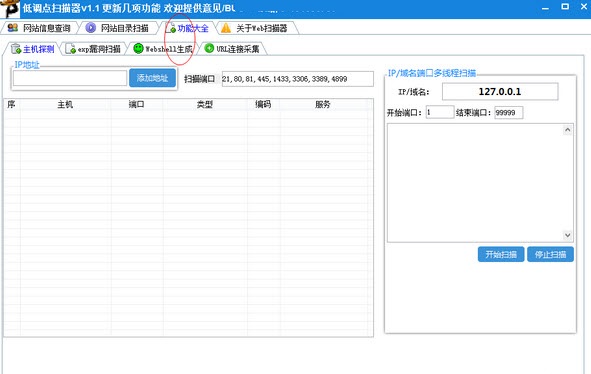The width and height of the screenshot is (591, 374).
Task: Click the 结束端口 field showing 99999
Action: [508, 112]
